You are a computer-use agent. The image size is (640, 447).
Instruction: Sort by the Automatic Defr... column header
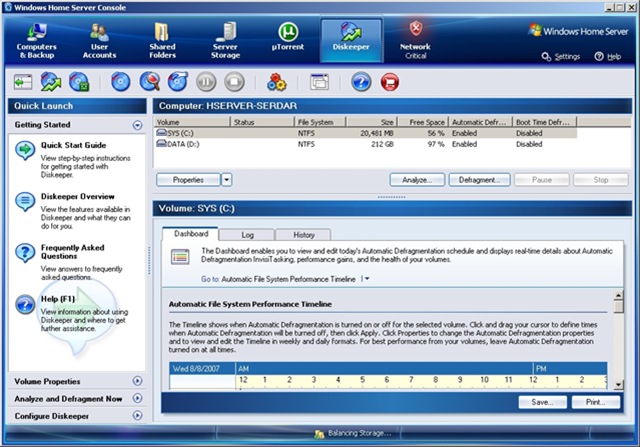point(480,122)
